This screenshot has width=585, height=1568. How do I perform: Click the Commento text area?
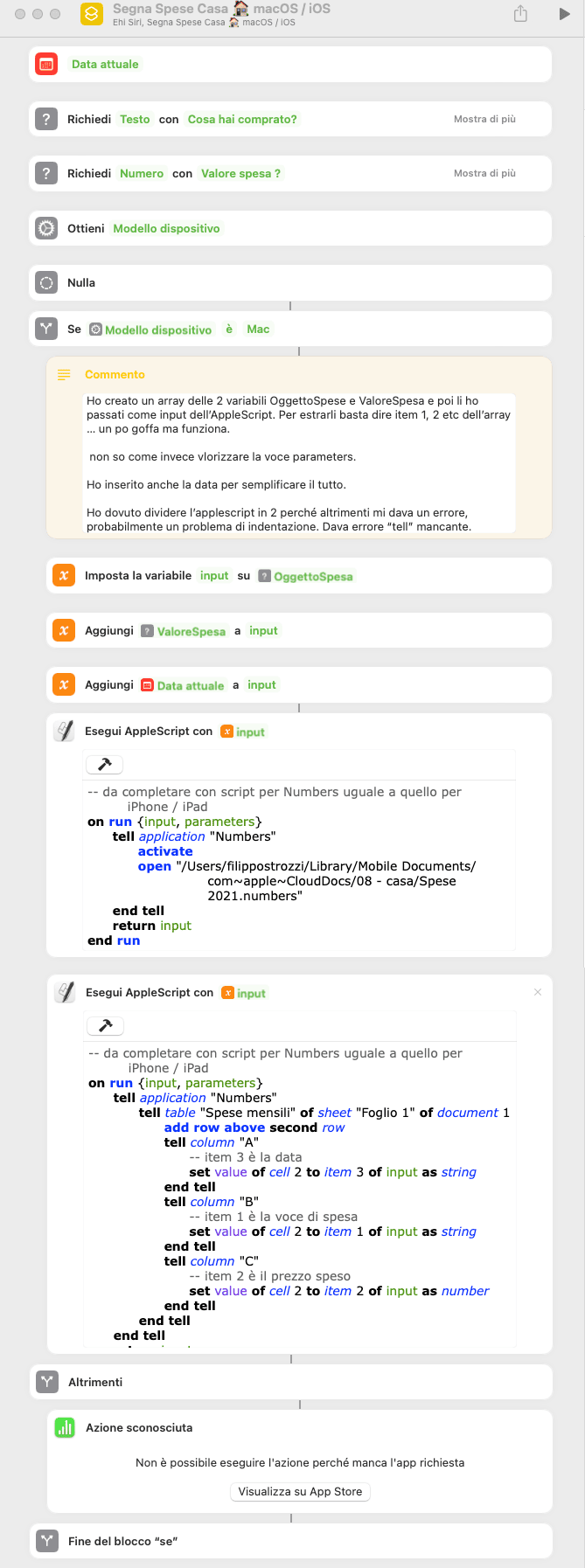pos(299,463)
